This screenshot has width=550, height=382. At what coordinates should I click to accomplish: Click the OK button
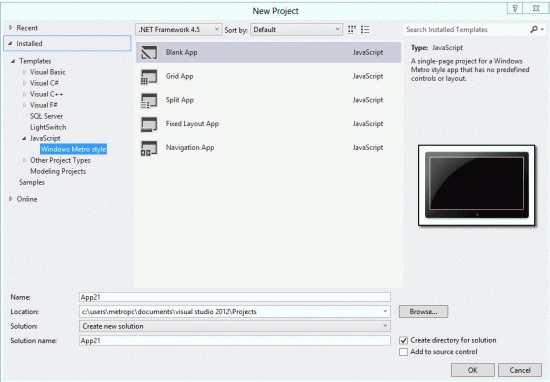point(472,370)
